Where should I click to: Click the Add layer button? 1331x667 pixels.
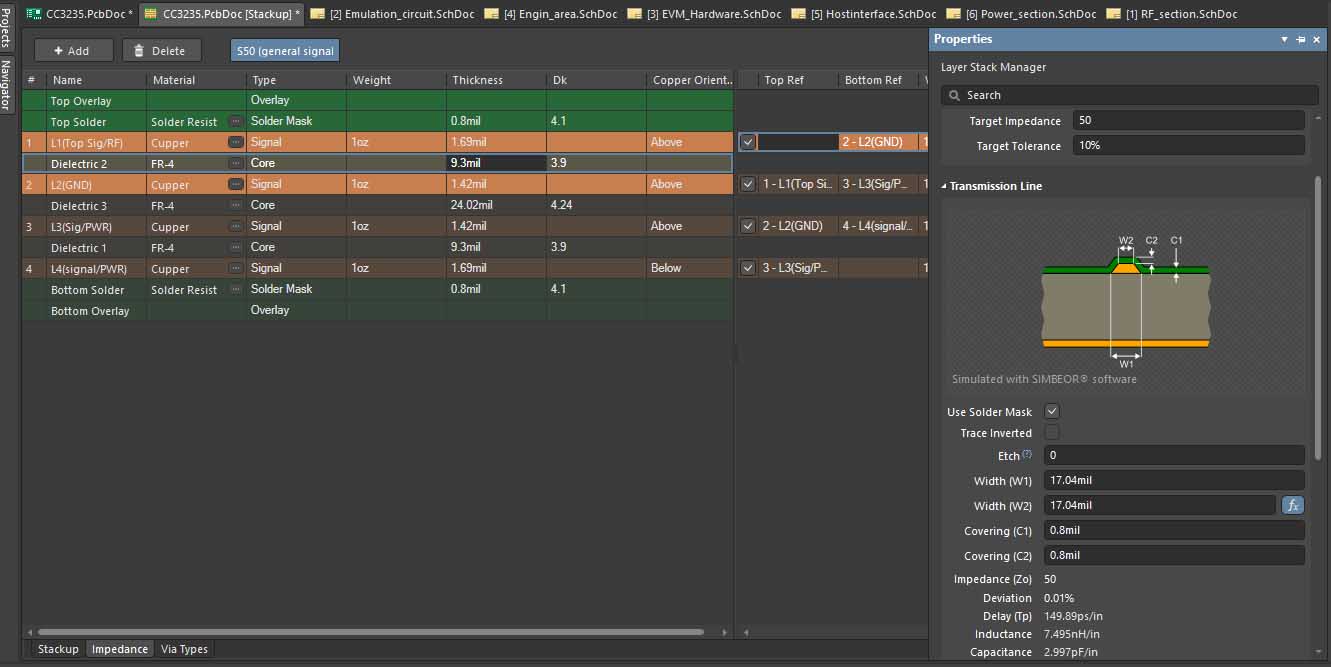73,50
